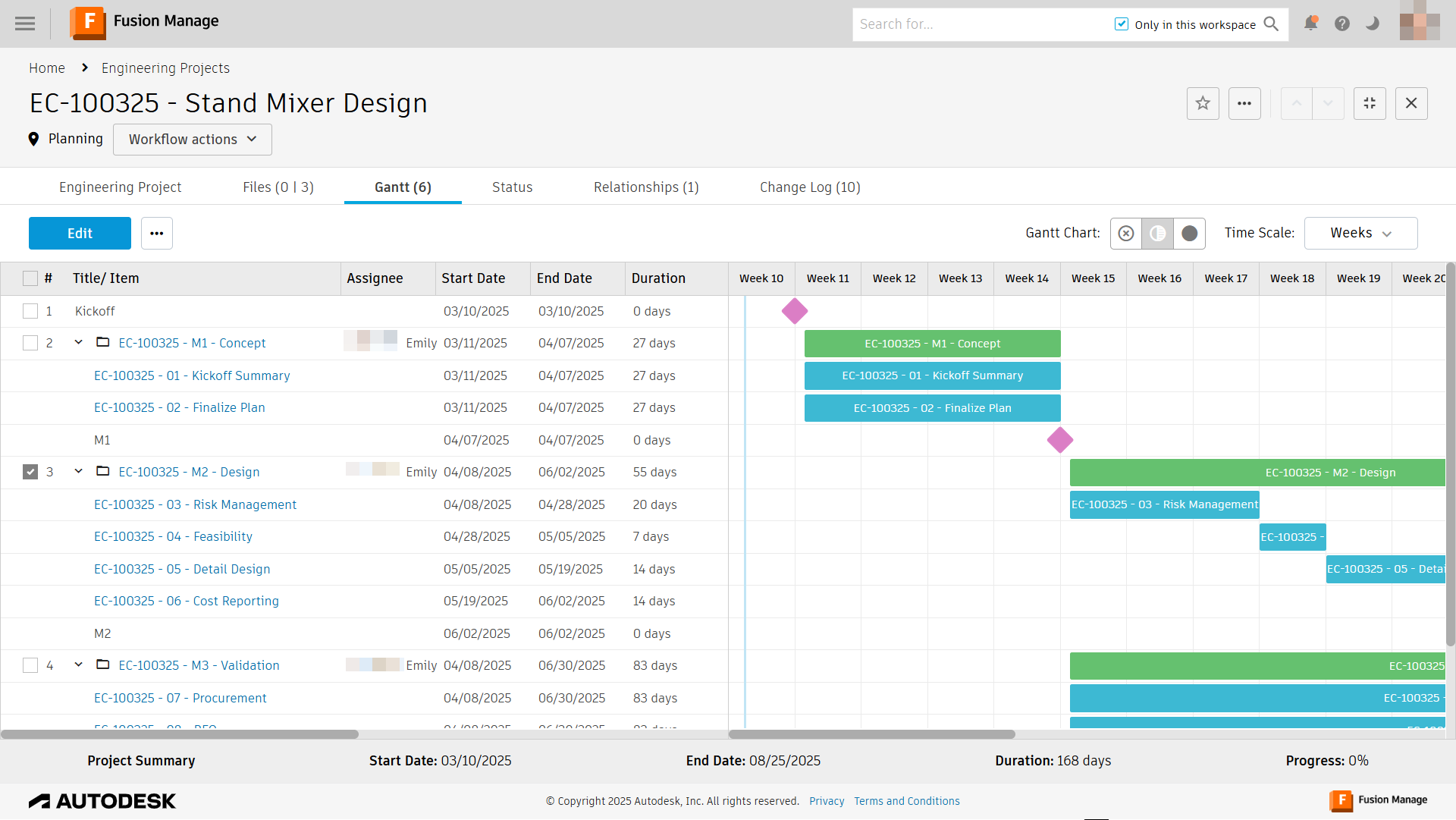Click the notifications bell icon
The image size is (1456, 820).
(x=1310, y=24)
